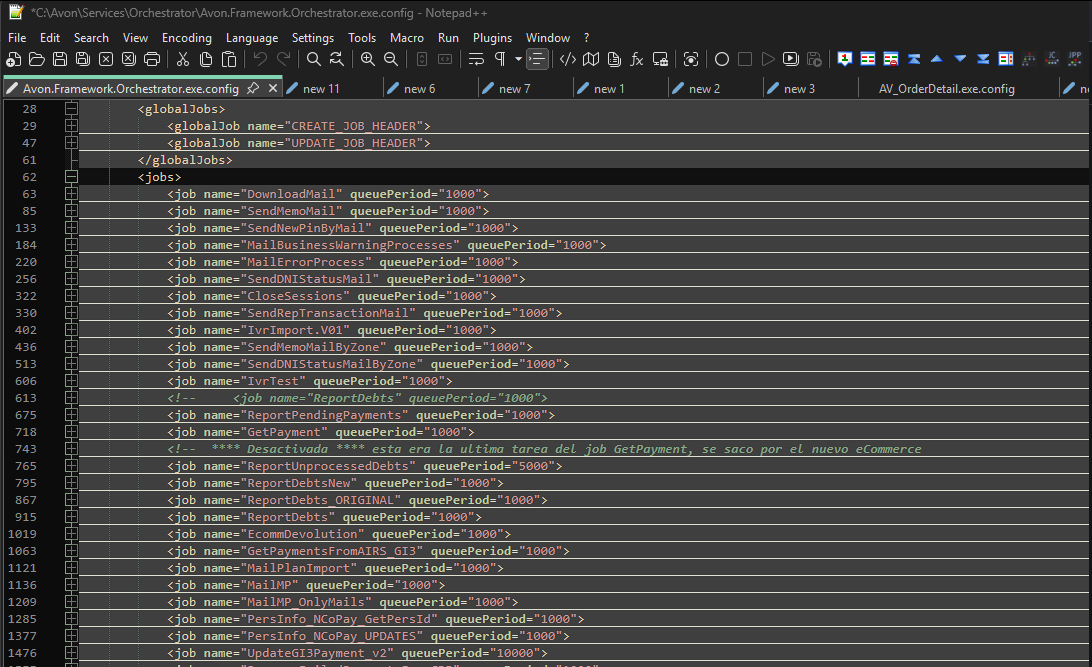The image size is (1092, 667).
Task: Click the text SendNewPinByMail in the editor
Action: coord(306,228)
